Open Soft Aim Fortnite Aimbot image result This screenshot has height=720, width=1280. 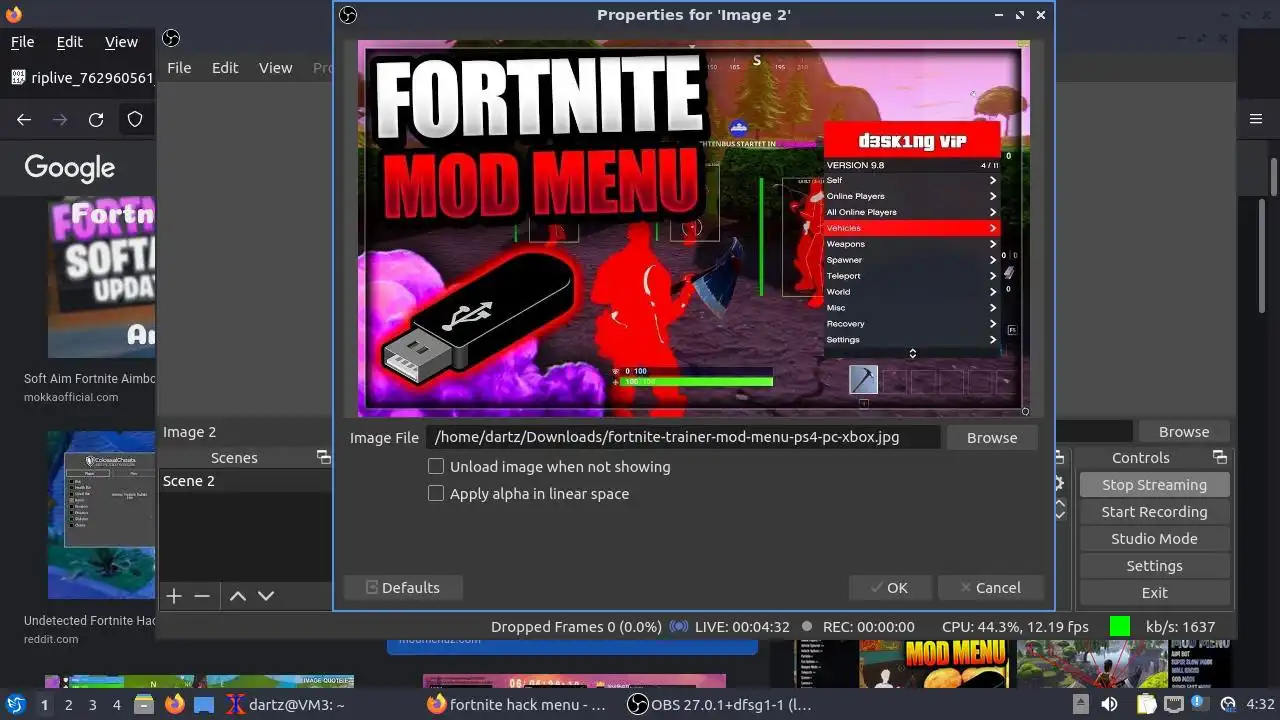tap(101, 277)
